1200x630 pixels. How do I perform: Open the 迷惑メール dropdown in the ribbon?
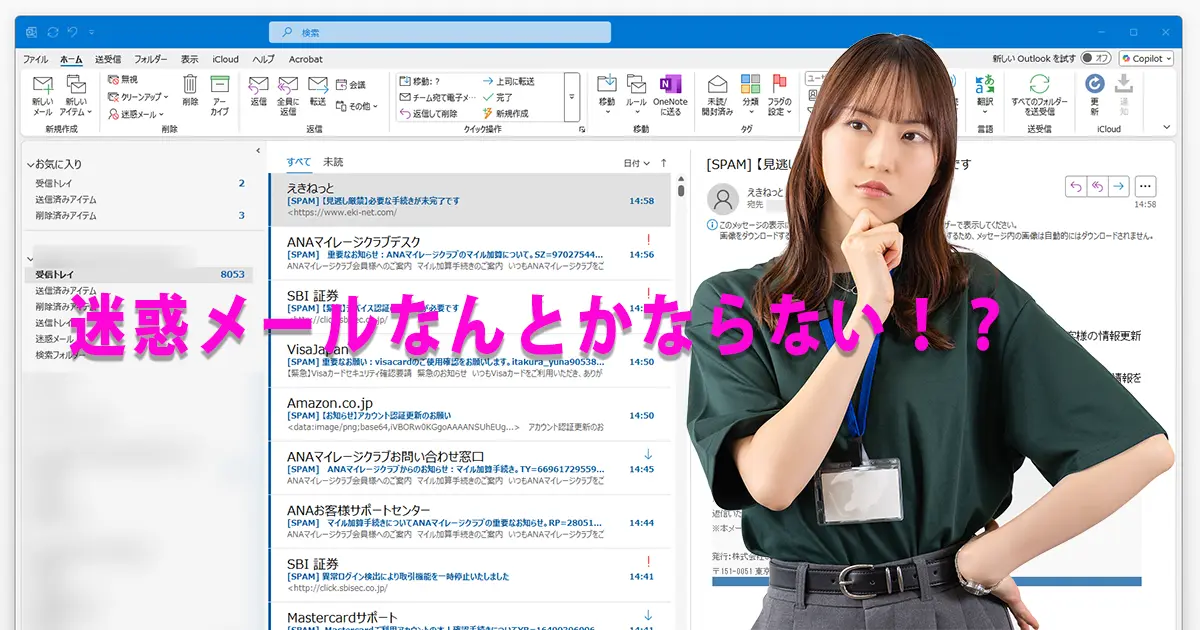click(x=136, y=114)
